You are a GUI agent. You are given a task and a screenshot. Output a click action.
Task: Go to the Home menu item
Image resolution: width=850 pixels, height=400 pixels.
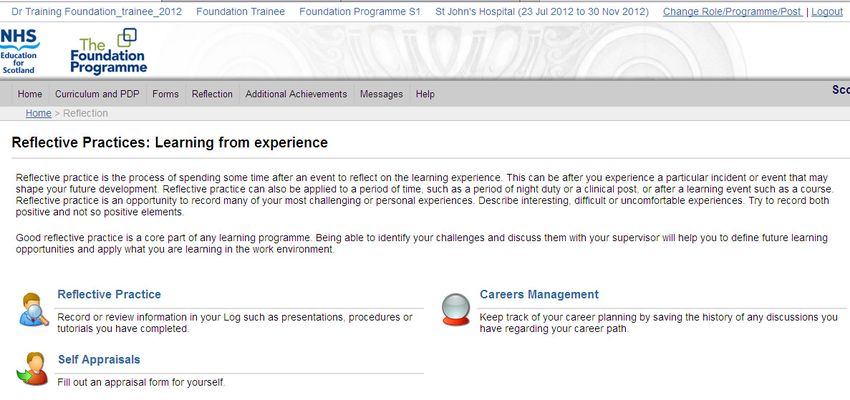(30, 94)
